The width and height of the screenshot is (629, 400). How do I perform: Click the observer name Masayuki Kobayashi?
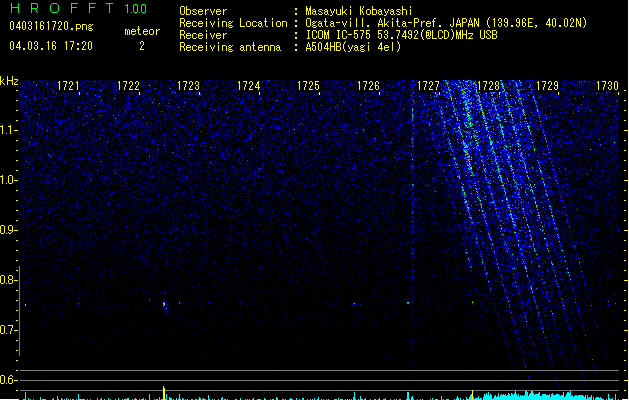(359, 11)
